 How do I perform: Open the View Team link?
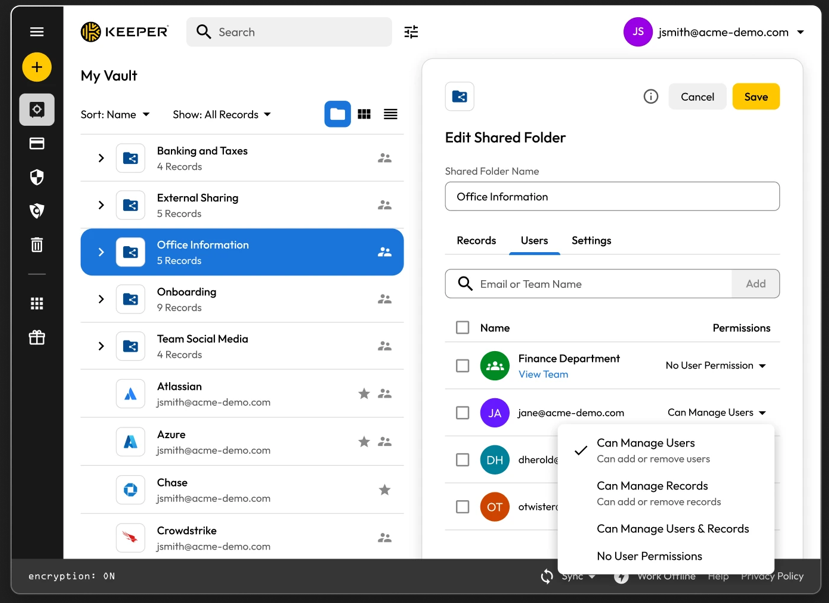[x=543, y=375]
